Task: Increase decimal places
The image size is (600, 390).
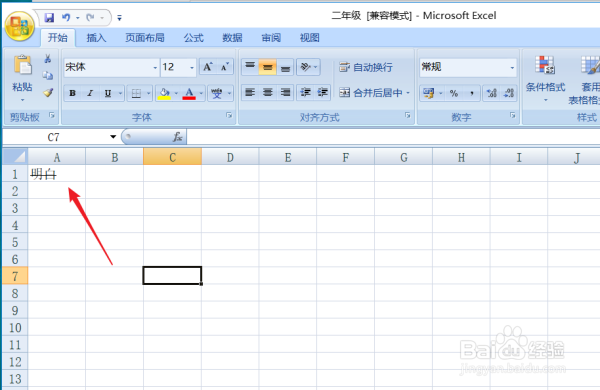Action: 492,93
